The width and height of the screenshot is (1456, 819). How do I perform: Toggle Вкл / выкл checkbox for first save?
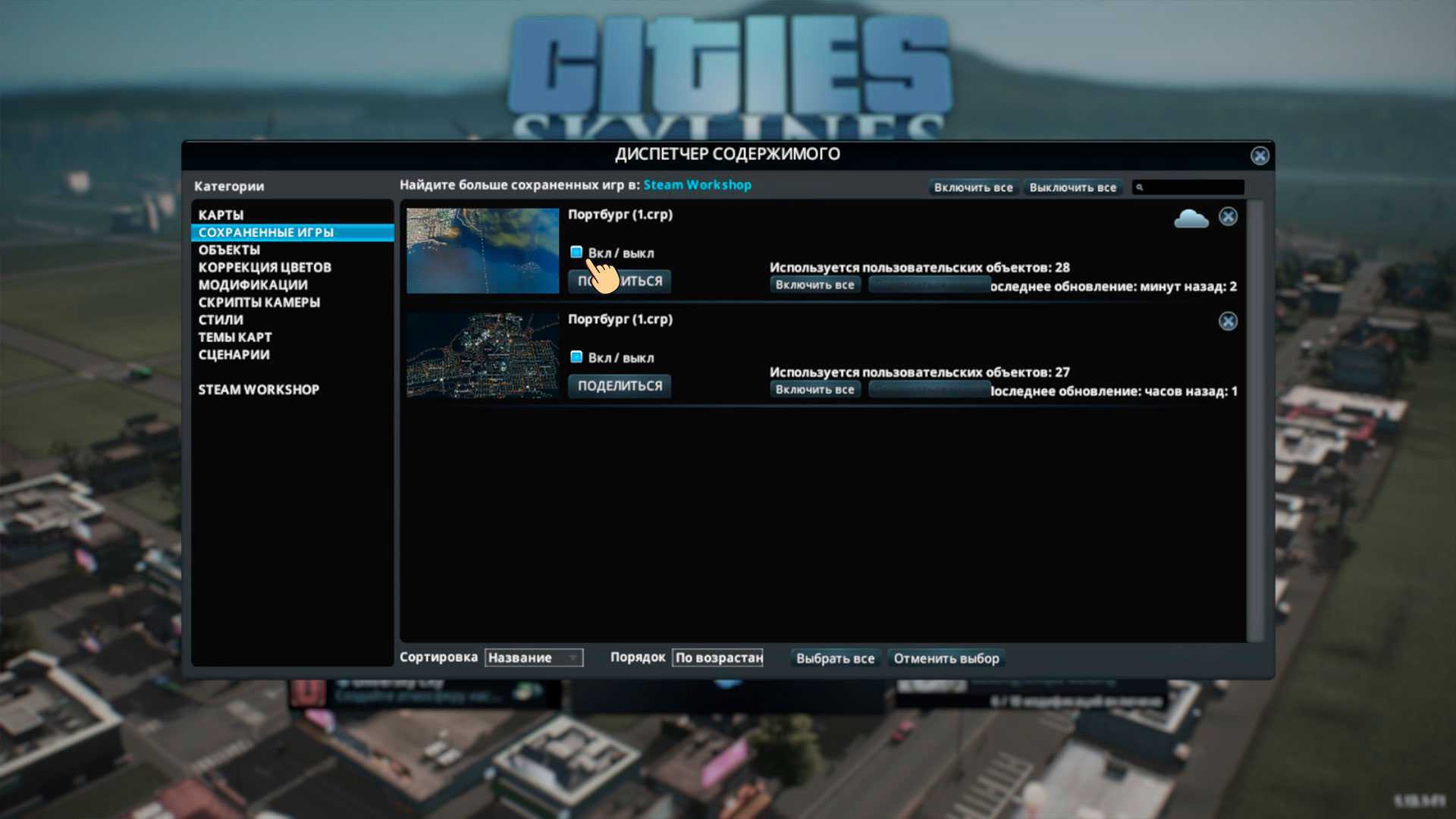(x=576, y=253)
